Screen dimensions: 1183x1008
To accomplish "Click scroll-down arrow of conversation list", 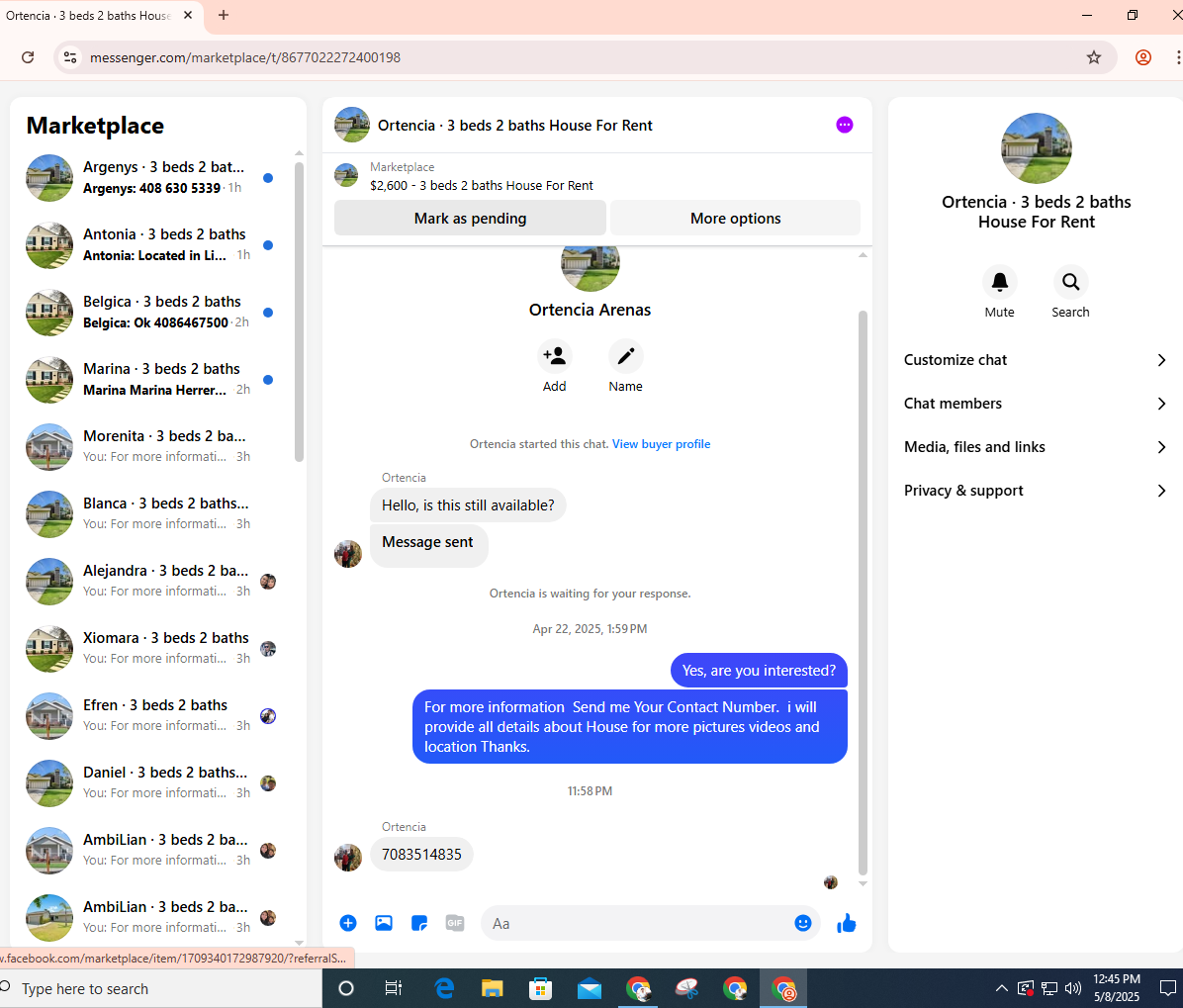I will click(299, 943).
